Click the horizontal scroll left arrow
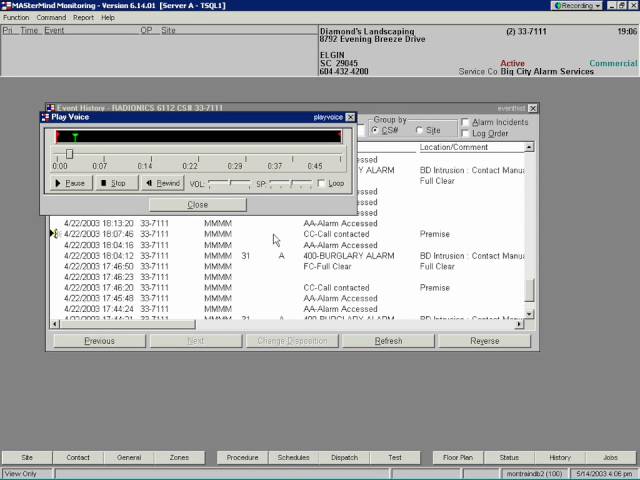Image resolution: width=640 pixels, height=480 pixels. pos(55,324)
